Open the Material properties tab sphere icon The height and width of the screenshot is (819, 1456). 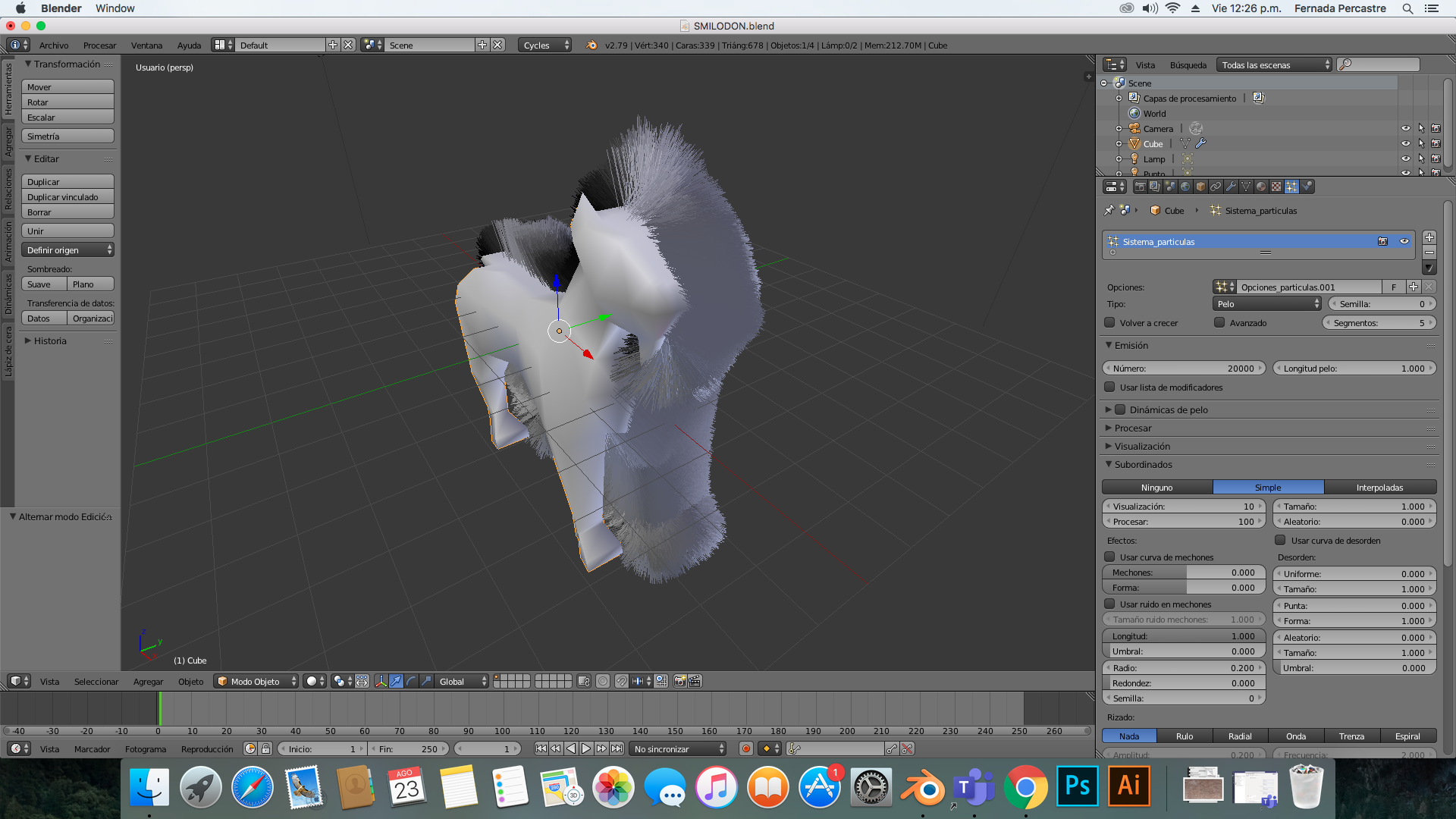coord(1261,187)
